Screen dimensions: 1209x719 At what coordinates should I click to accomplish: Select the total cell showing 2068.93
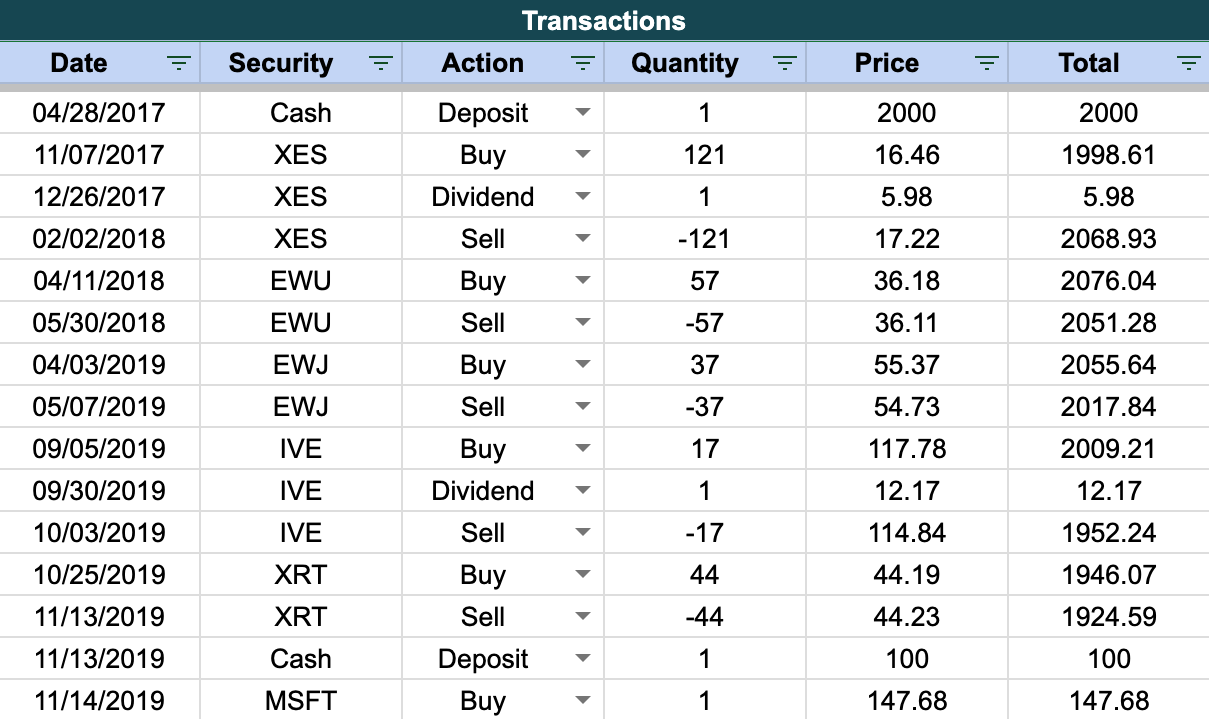coord(1108,239)
